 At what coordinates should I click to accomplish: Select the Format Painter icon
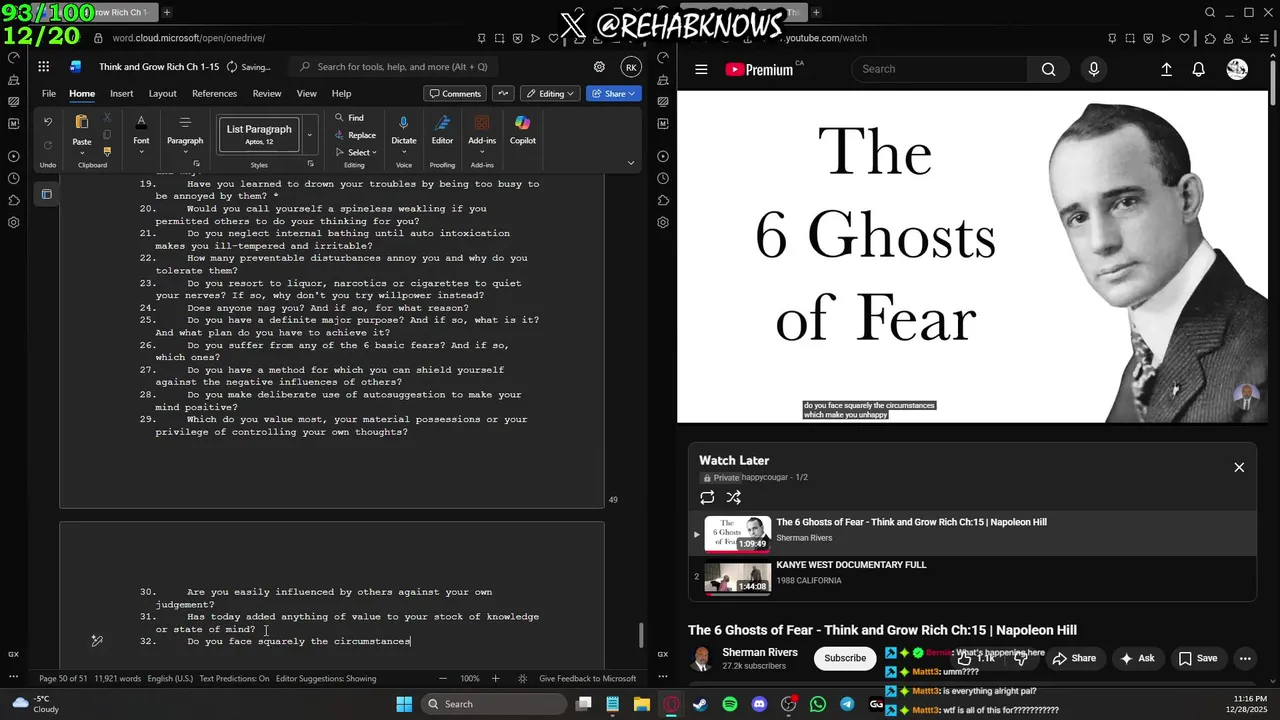(x=107, y=151)
